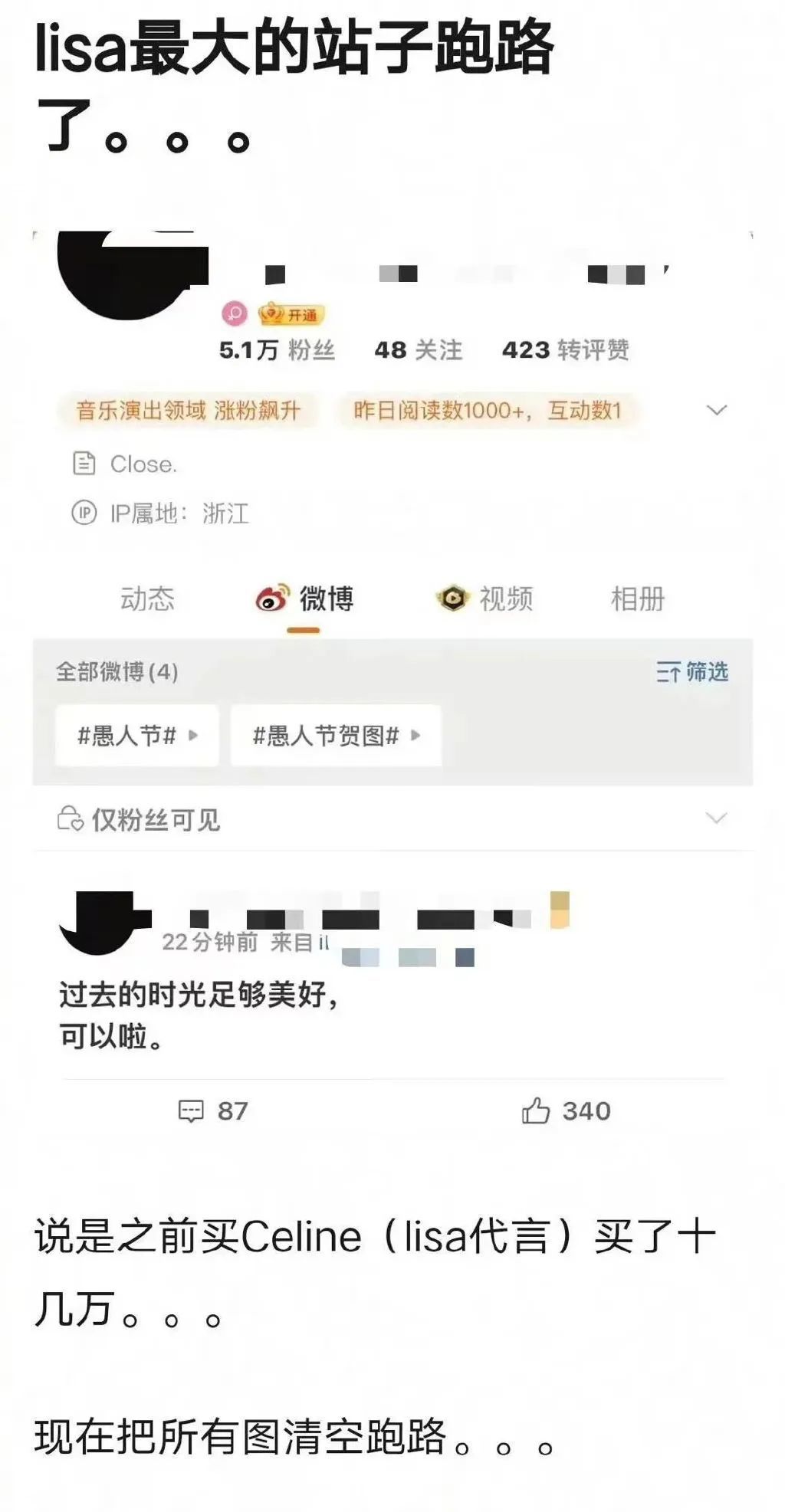Screen dimensions: 785x1512
Task: Tap the Weibo eye logo icon
Action: (x=272, y=599)
